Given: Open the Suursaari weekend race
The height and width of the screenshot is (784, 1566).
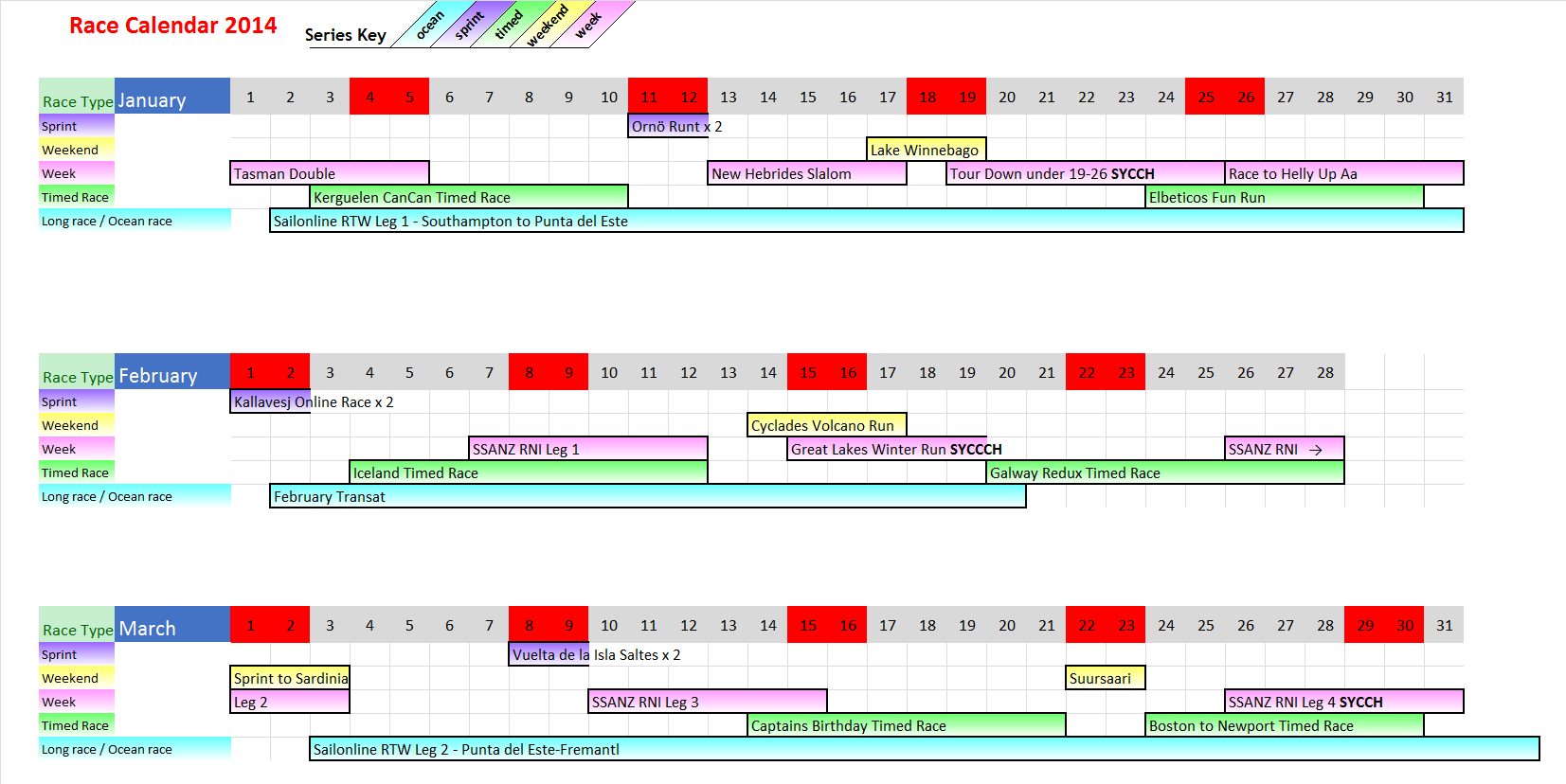Looking at the screenshot, I should tap(1104, 678).
